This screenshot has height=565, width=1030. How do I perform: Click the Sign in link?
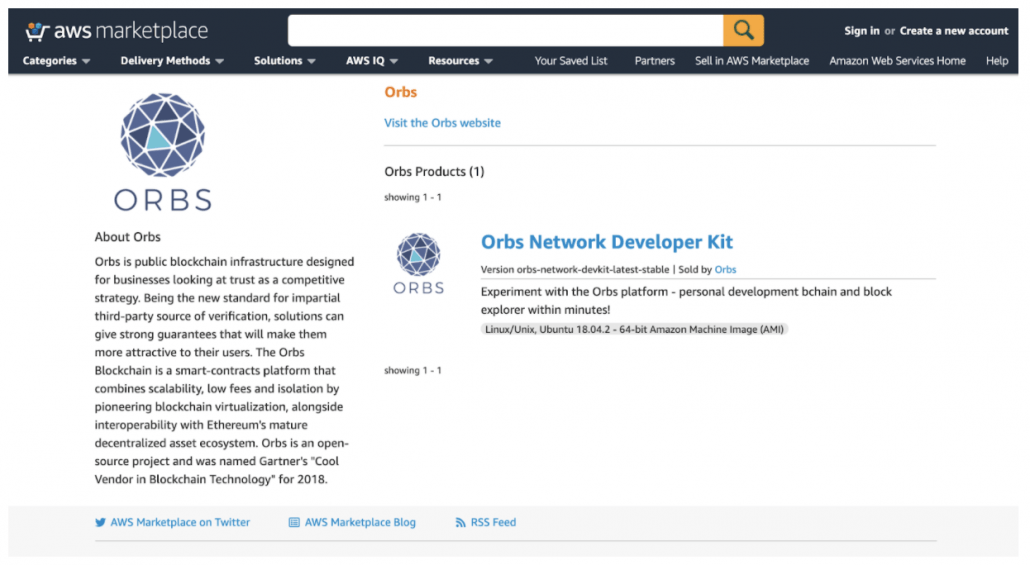click(x=861, y=31)
